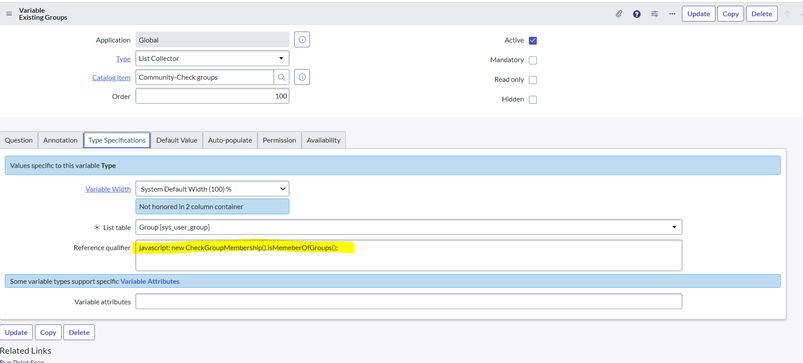Click the Variable Width label link
This screenshot has width=803, height=363.
pyautogui.click(x=108, y=189)
